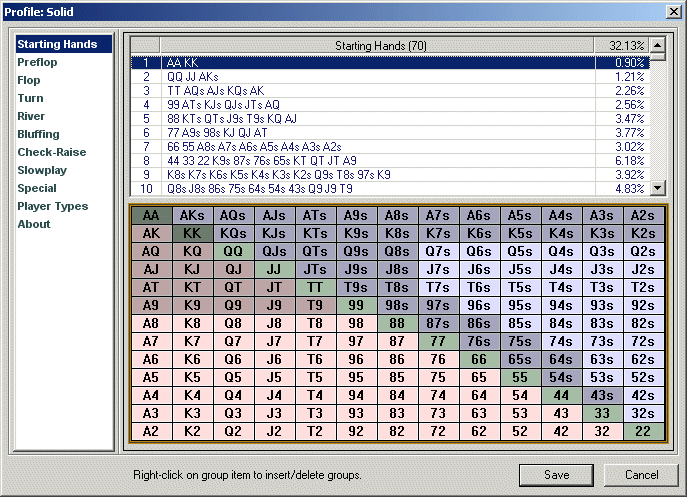Click the 99 cell in hand grid
Image resolution: width=687 pixels, height=497 pixels.
356,305
